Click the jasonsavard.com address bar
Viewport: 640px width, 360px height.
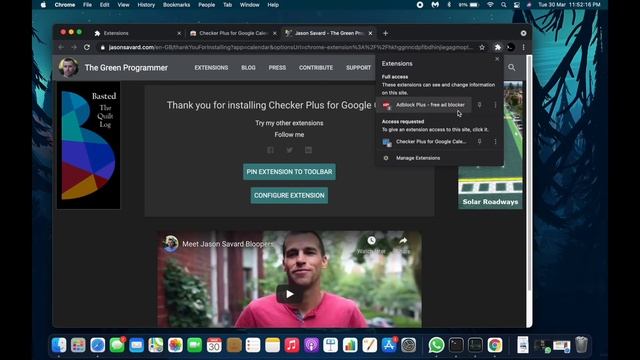click(x=291, y=47)
